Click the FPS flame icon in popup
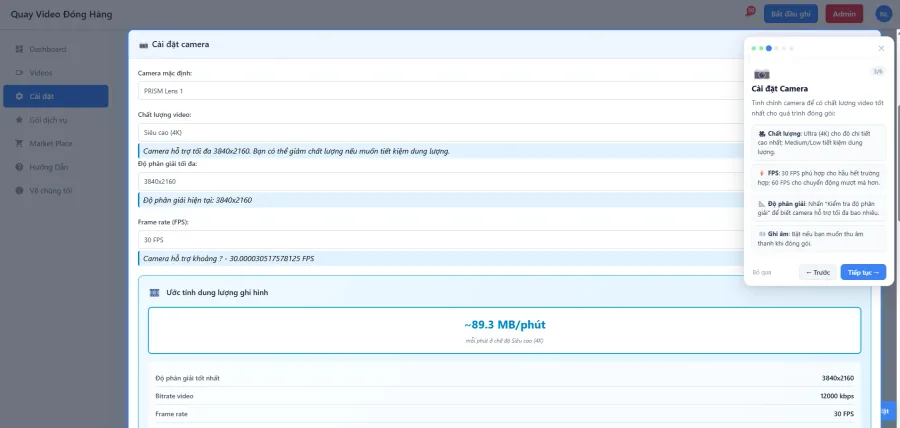Image resolution: width=900 pixels, height=428 pixels. 762,173
